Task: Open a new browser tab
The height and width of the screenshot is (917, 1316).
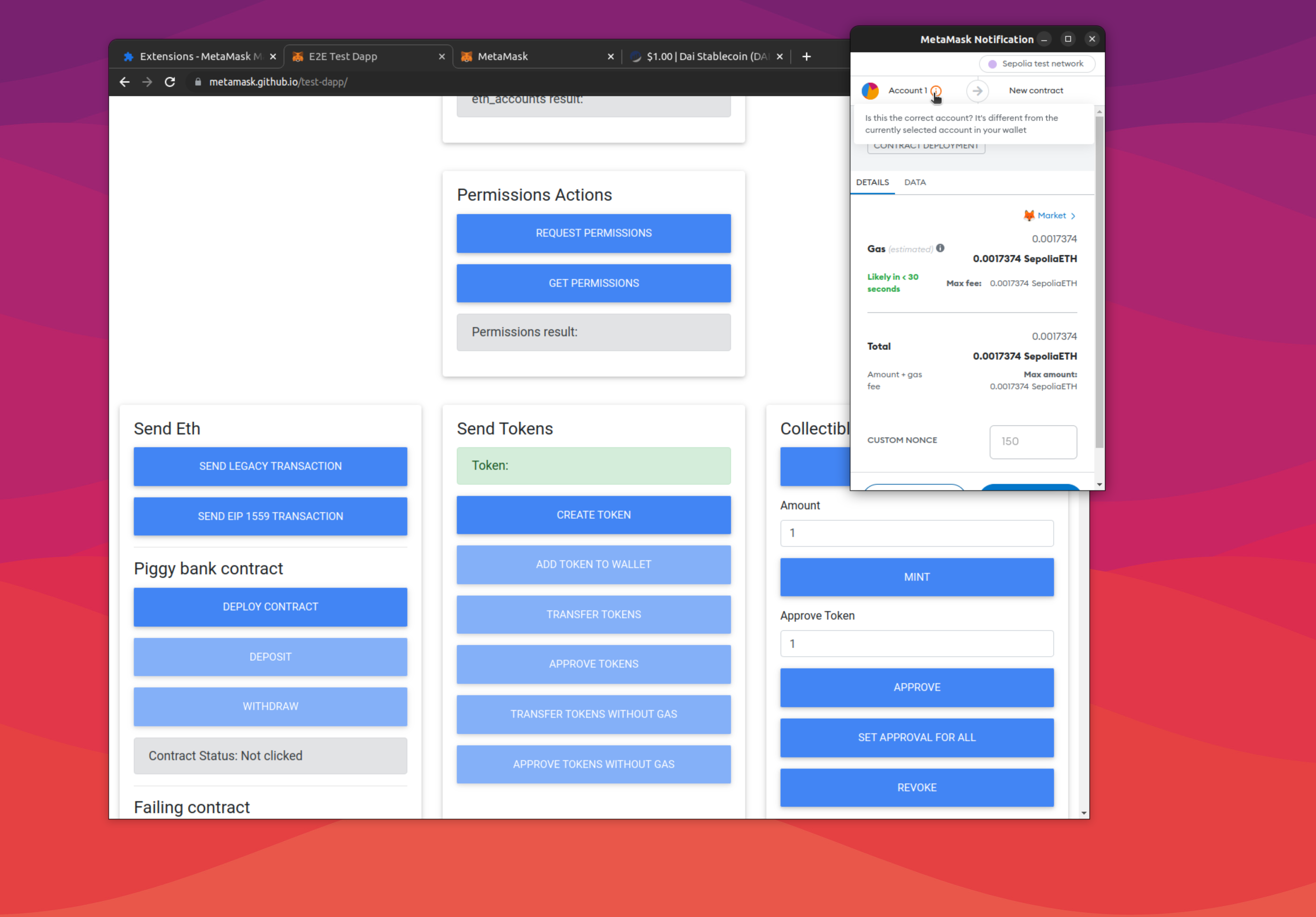Action: (806, 56)
